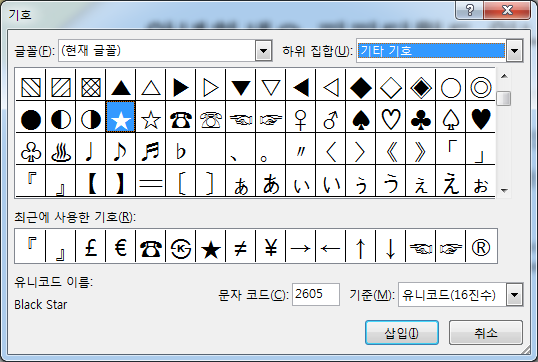The width and height of the screenshot is (538, 362).
Task: Pick the black right-pointing triangle symbol
Action: coord(181,87)
